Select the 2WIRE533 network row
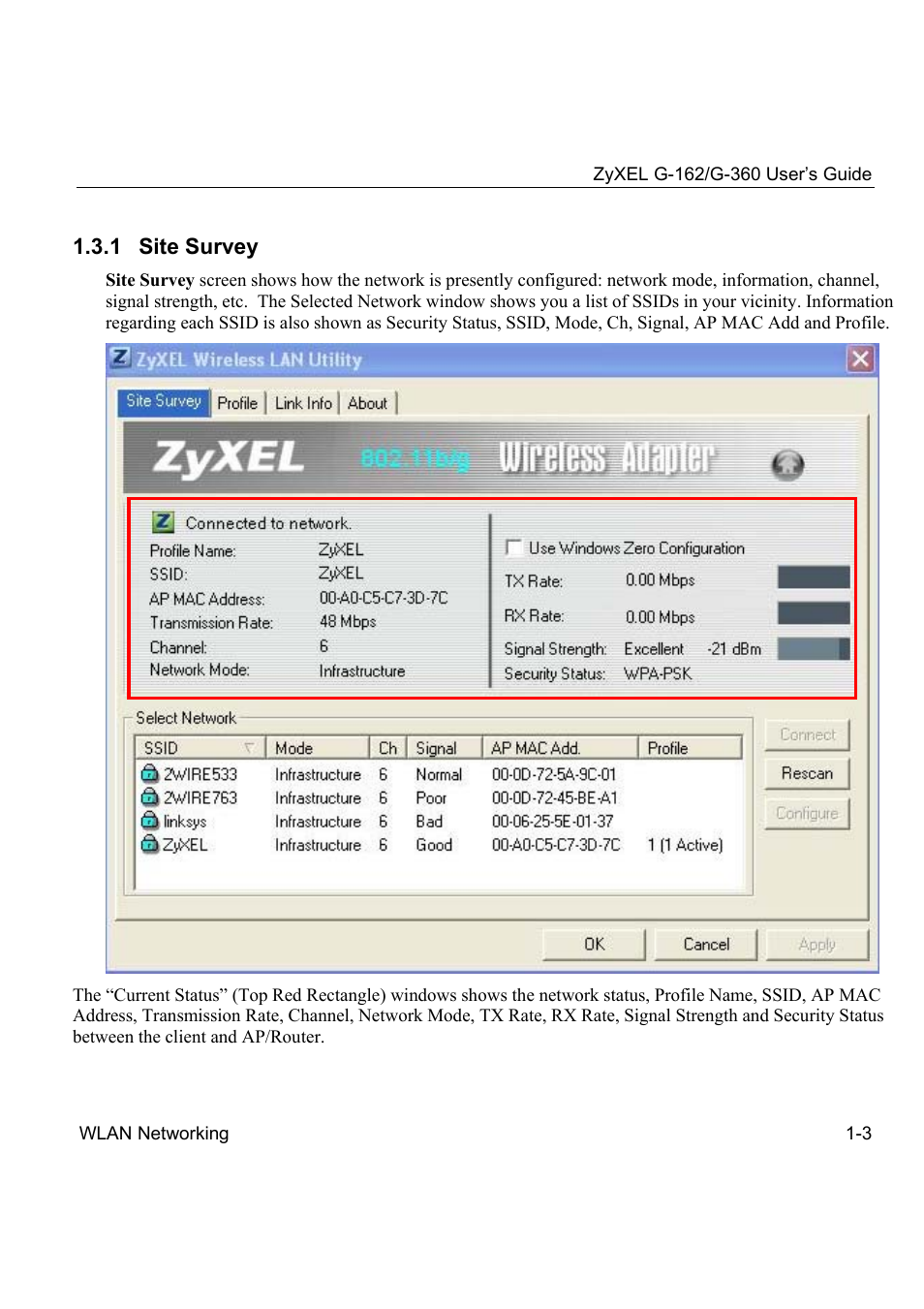 [x=441, y=774]
